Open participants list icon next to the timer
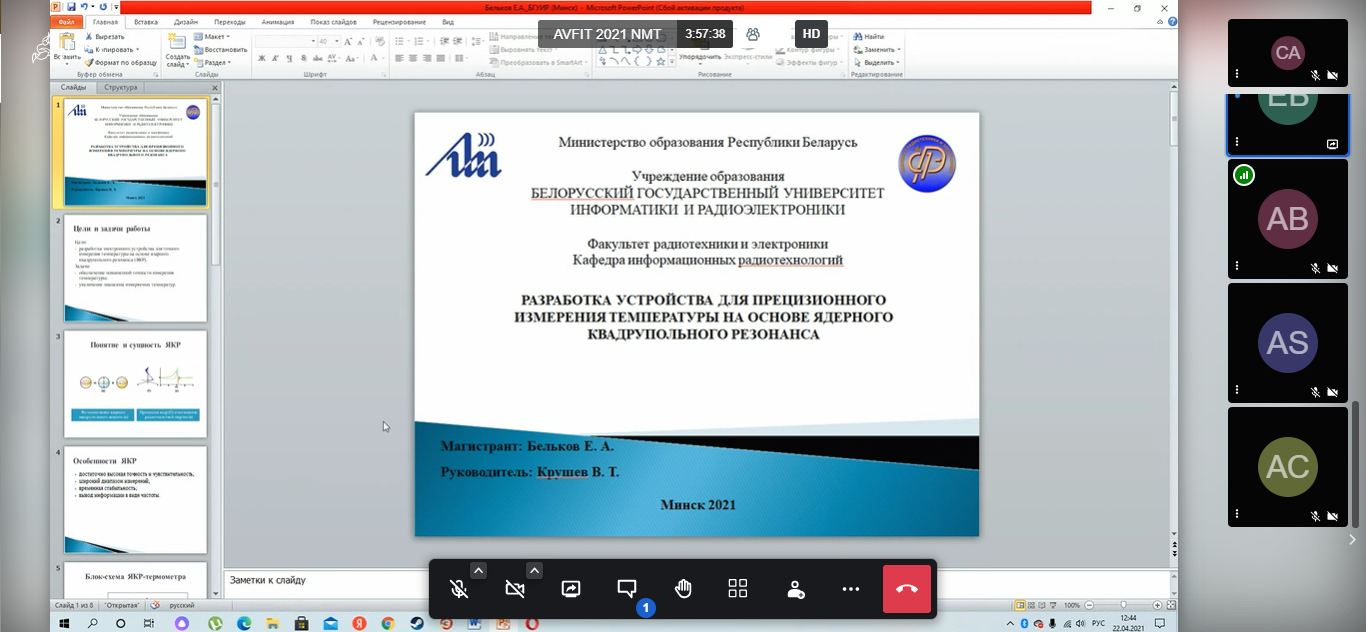 (753, 34)
